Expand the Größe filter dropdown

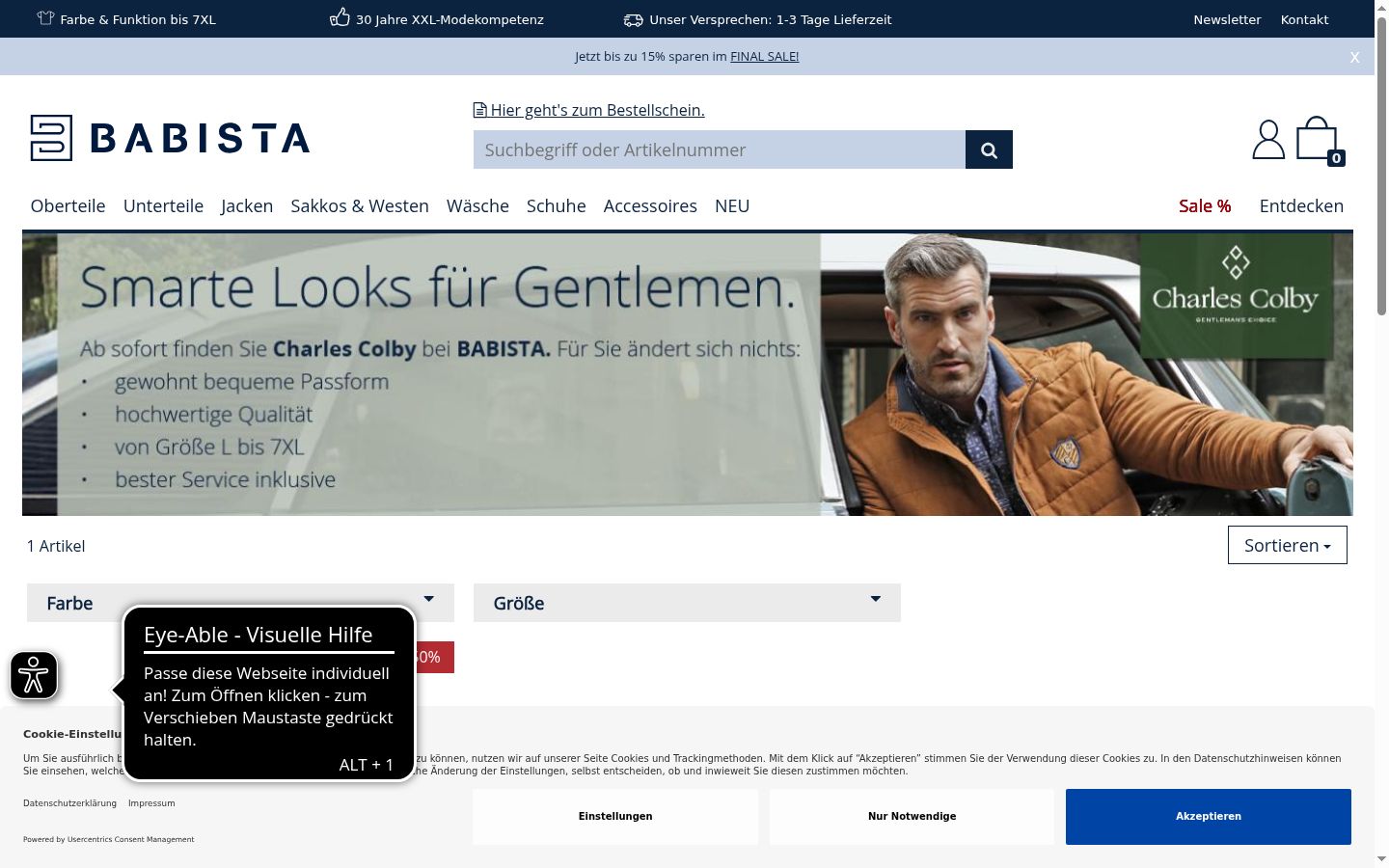(687, 603)
